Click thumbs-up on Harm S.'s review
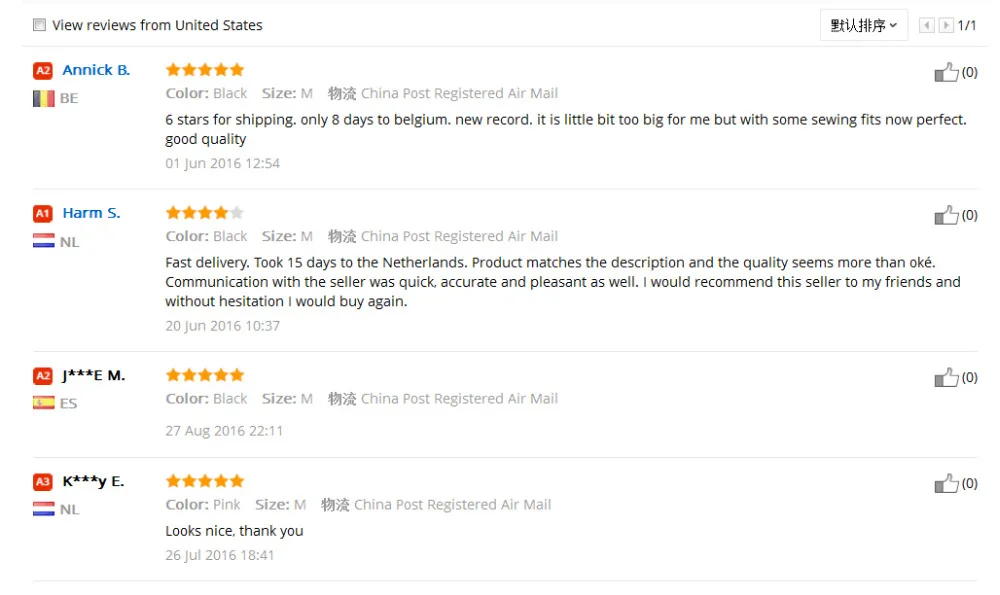Image resolution: width=1000 pixels, height=595 pixels. tap(945, 215)
